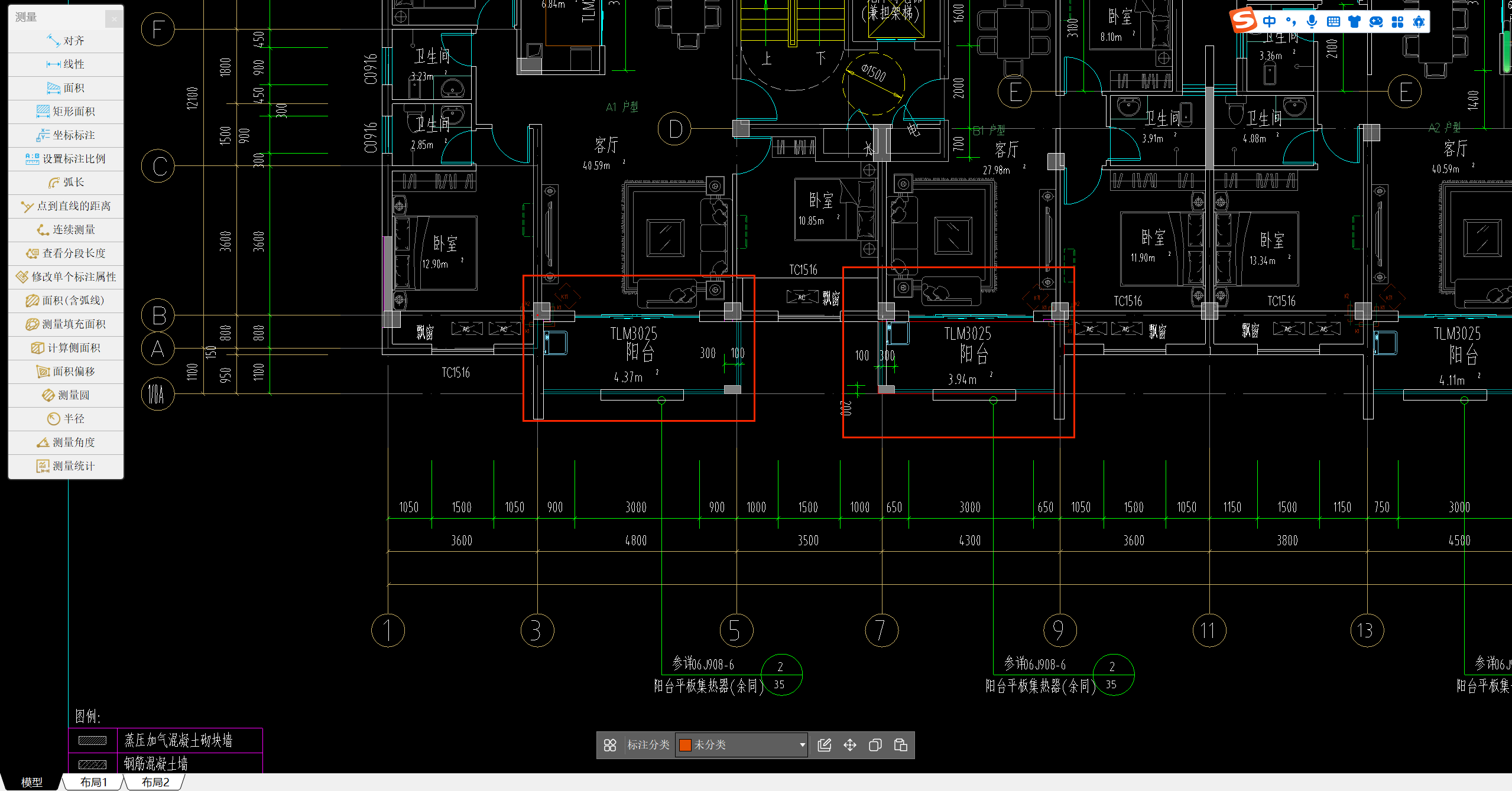The width and height of the screenshot is (1512, 791).
Task: Click the category grid icon beside 标注分类
Action: tap(610, 745)
